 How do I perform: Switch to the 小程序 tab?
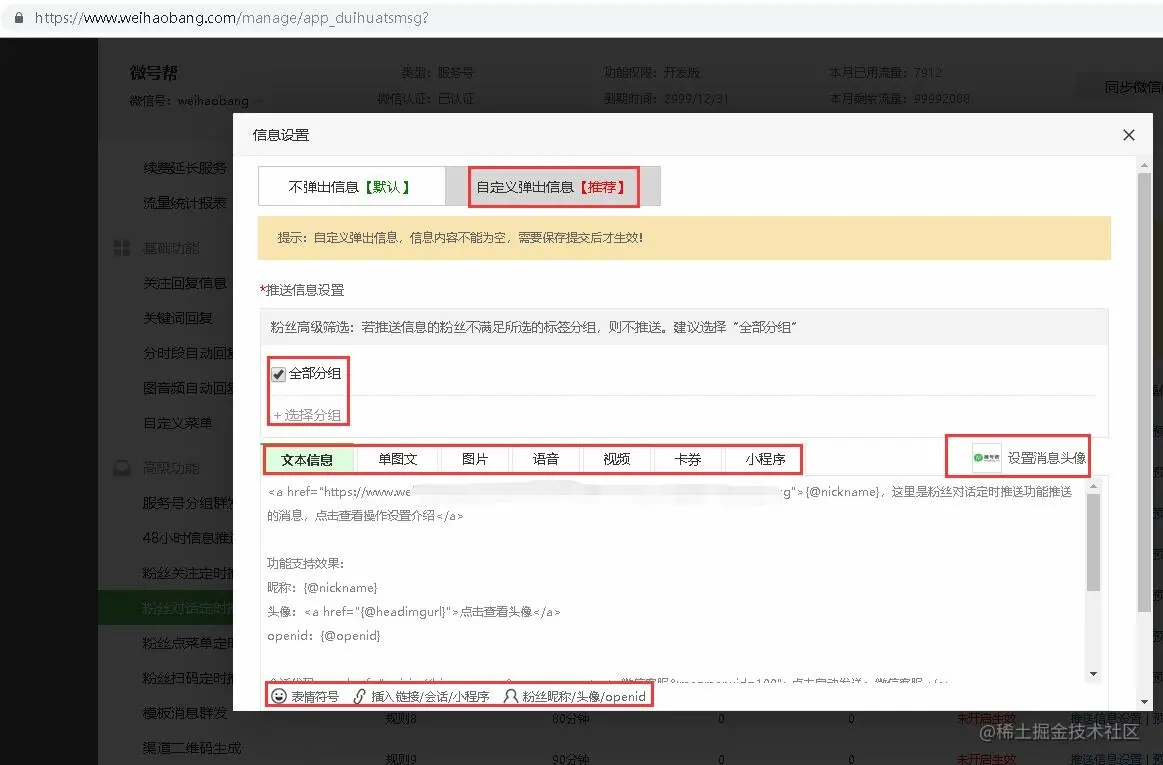pyautogui.click(x=763, y=459)
